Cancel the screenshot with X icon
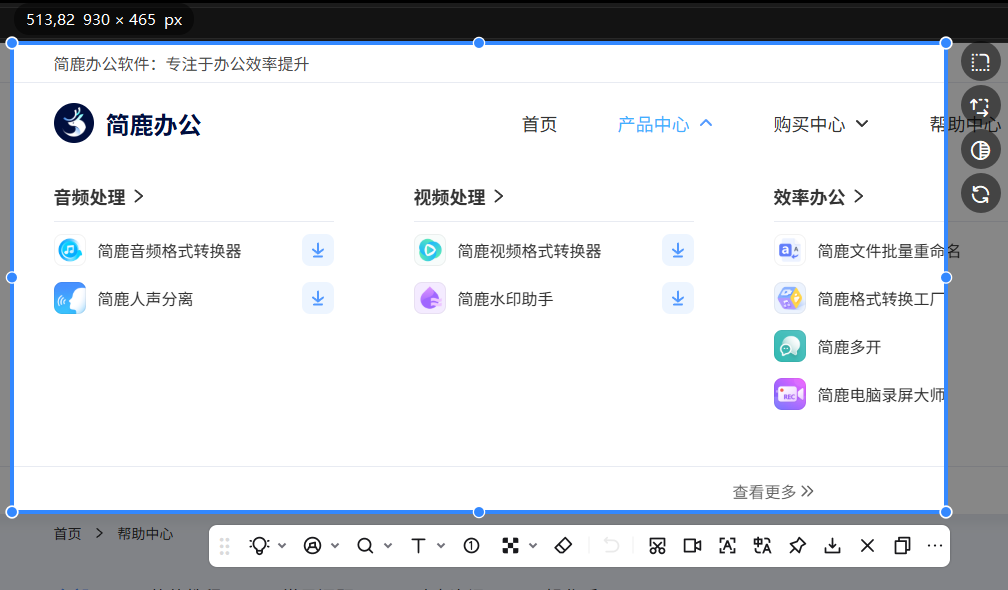This screenshot has height=590, width=1008. 867,546
